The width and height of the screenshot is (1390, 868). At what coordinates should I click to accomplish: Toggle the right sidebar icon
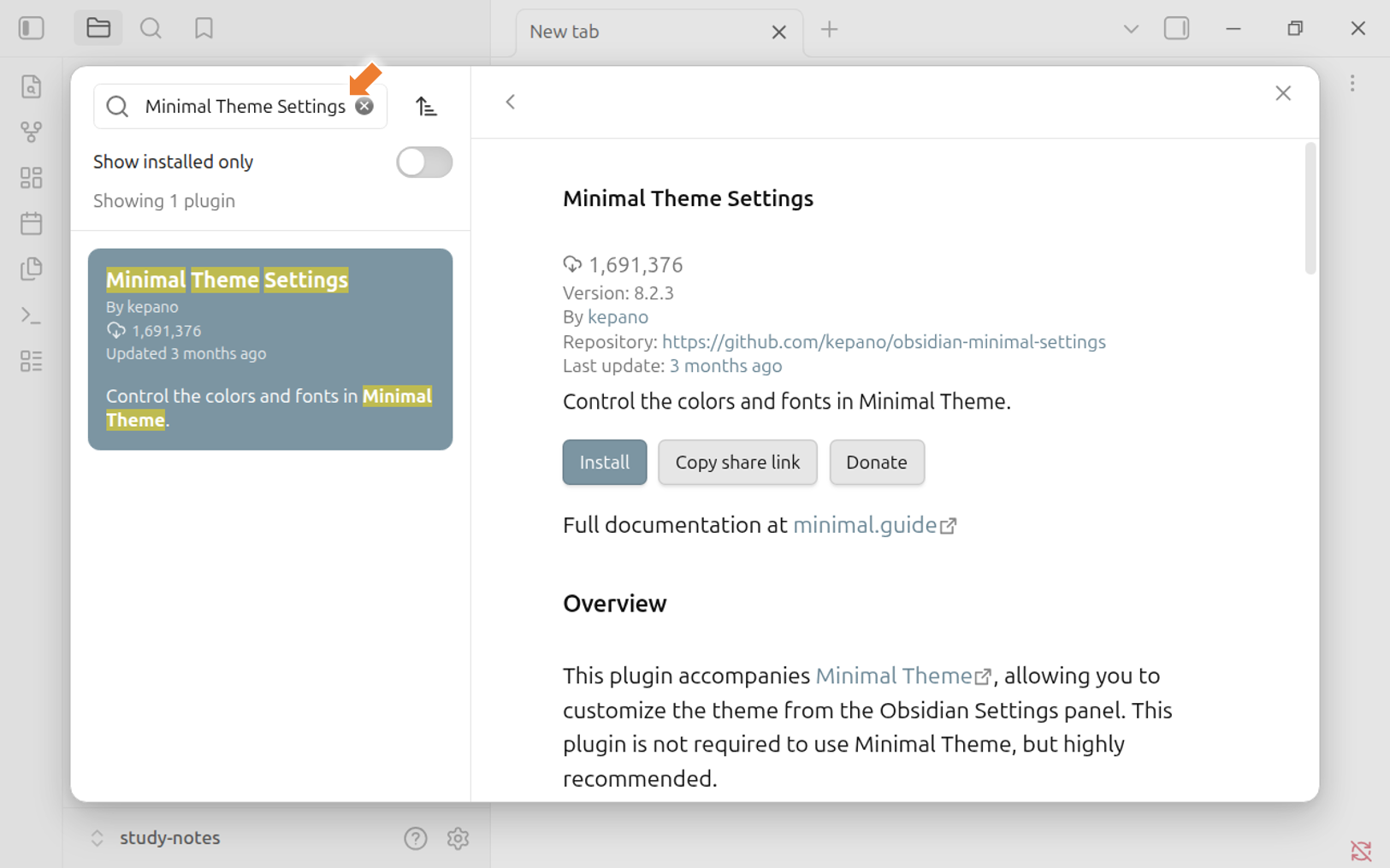click(1177, 28)
